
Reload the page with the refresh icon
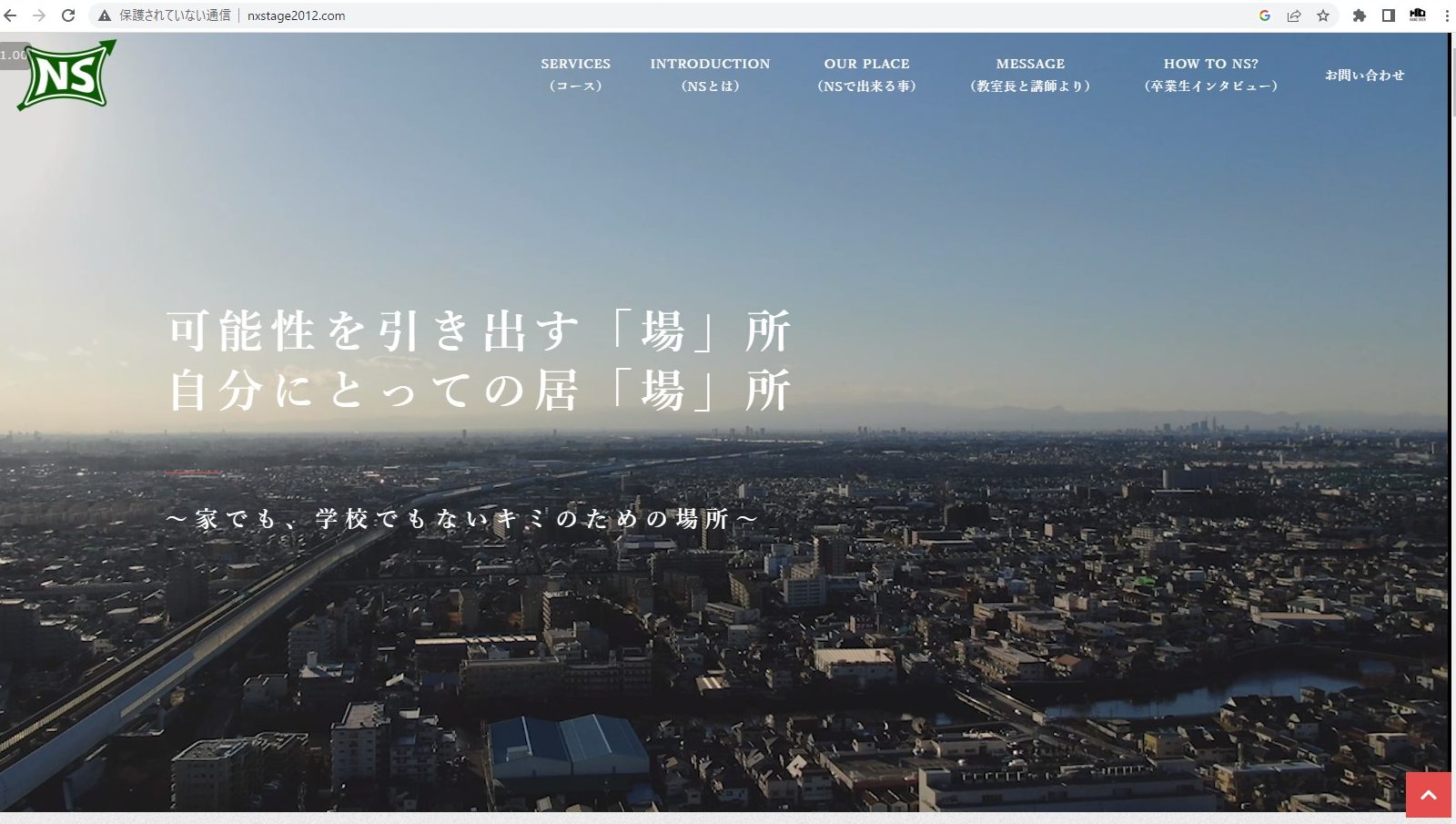[68, 15]
